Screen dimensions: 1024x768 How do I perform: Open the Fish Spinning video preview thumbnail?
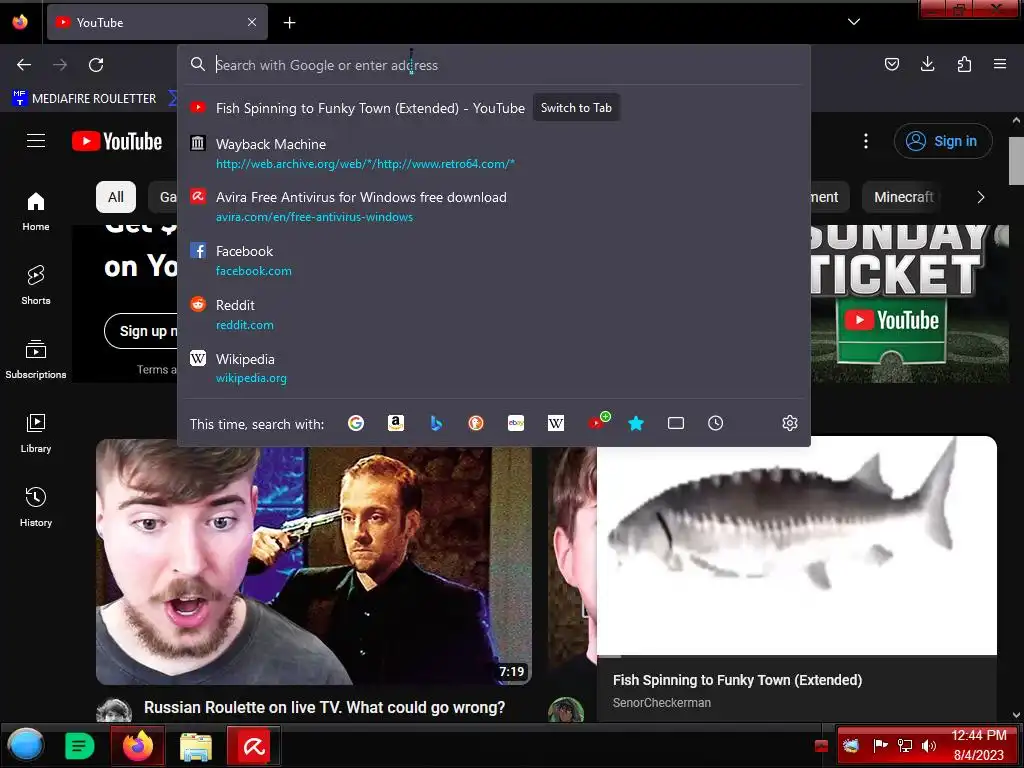[797, 546]
